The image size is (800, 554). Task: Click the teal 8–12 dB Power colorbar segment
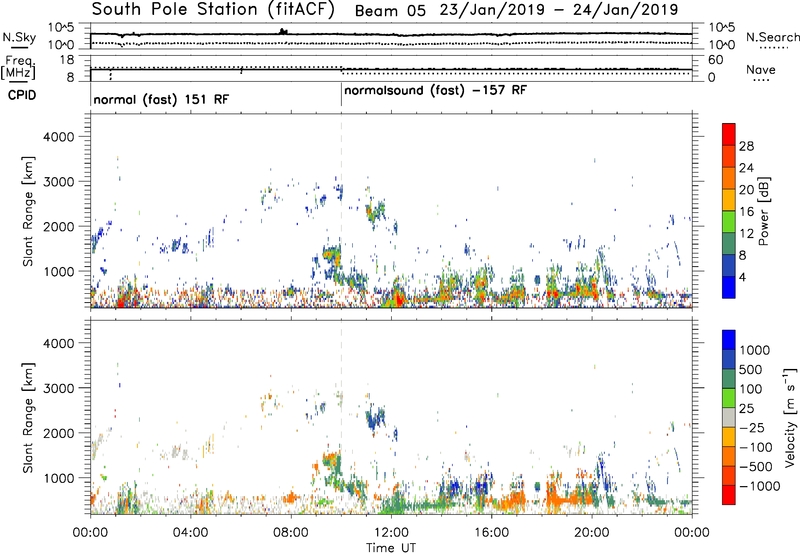[x=729, y=243]
